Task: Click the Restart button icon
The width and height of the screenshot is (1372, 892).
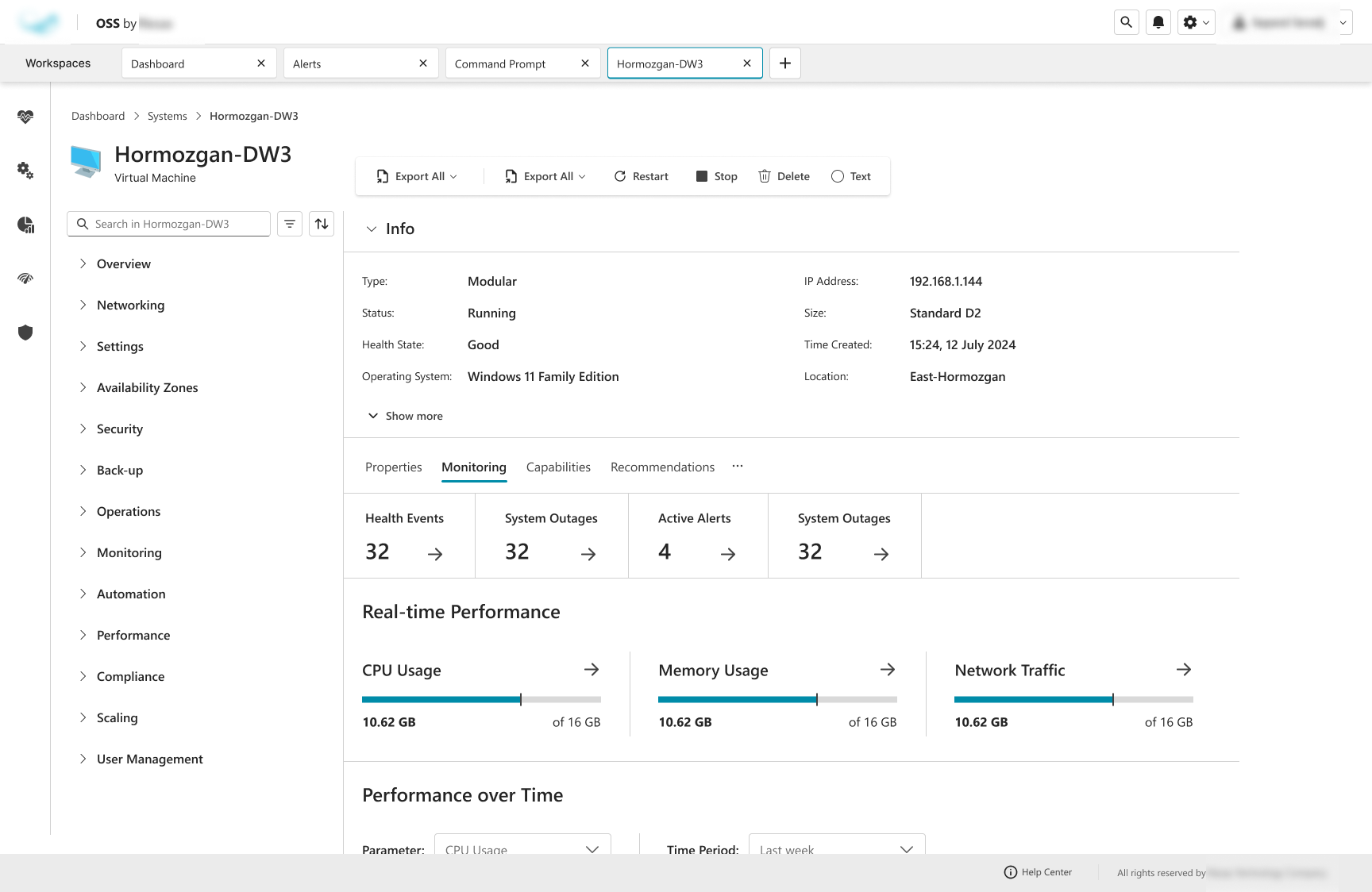Action: tap(620, 176)
